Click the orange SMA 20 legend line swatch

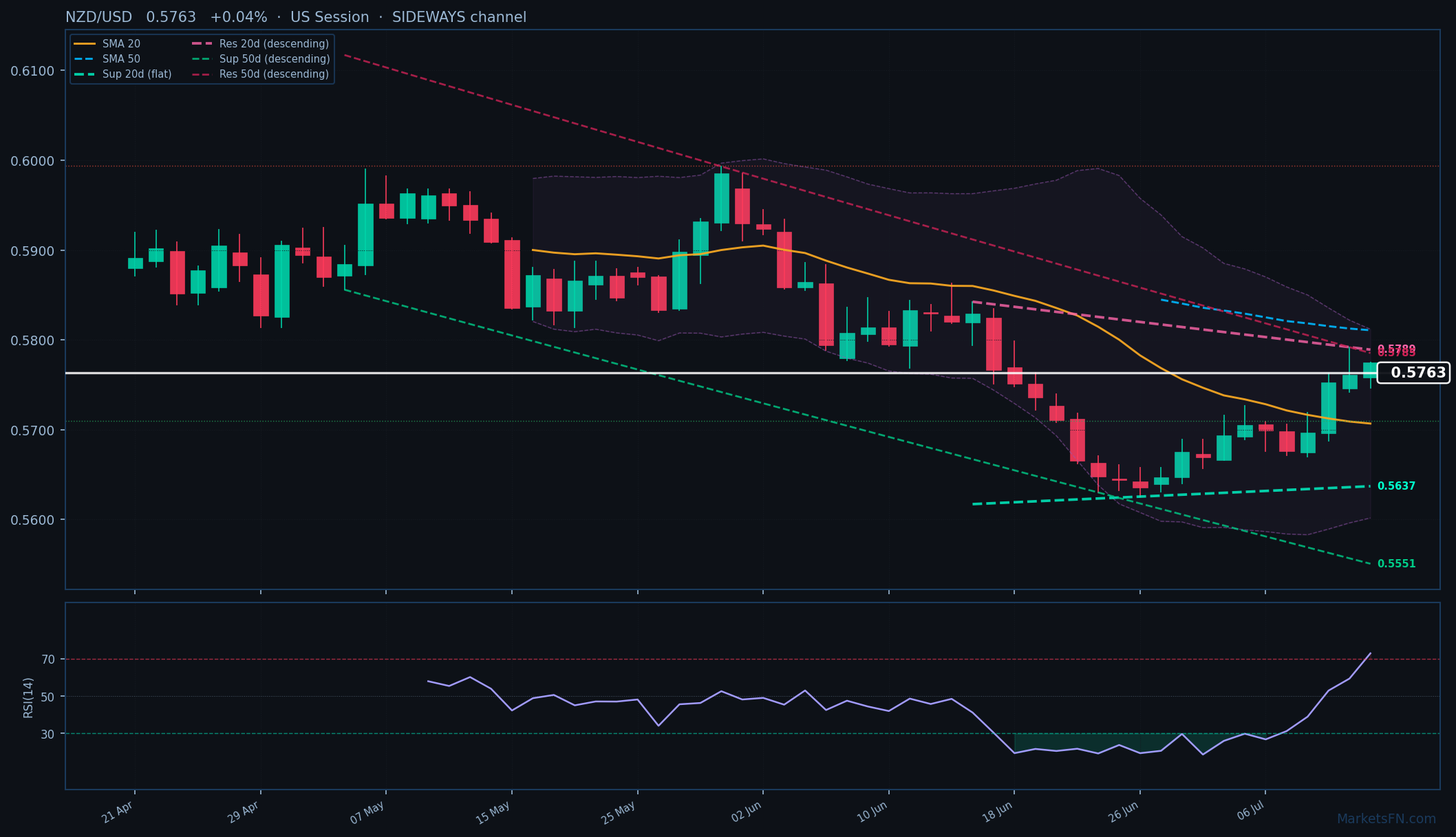[x=85, y=43]
